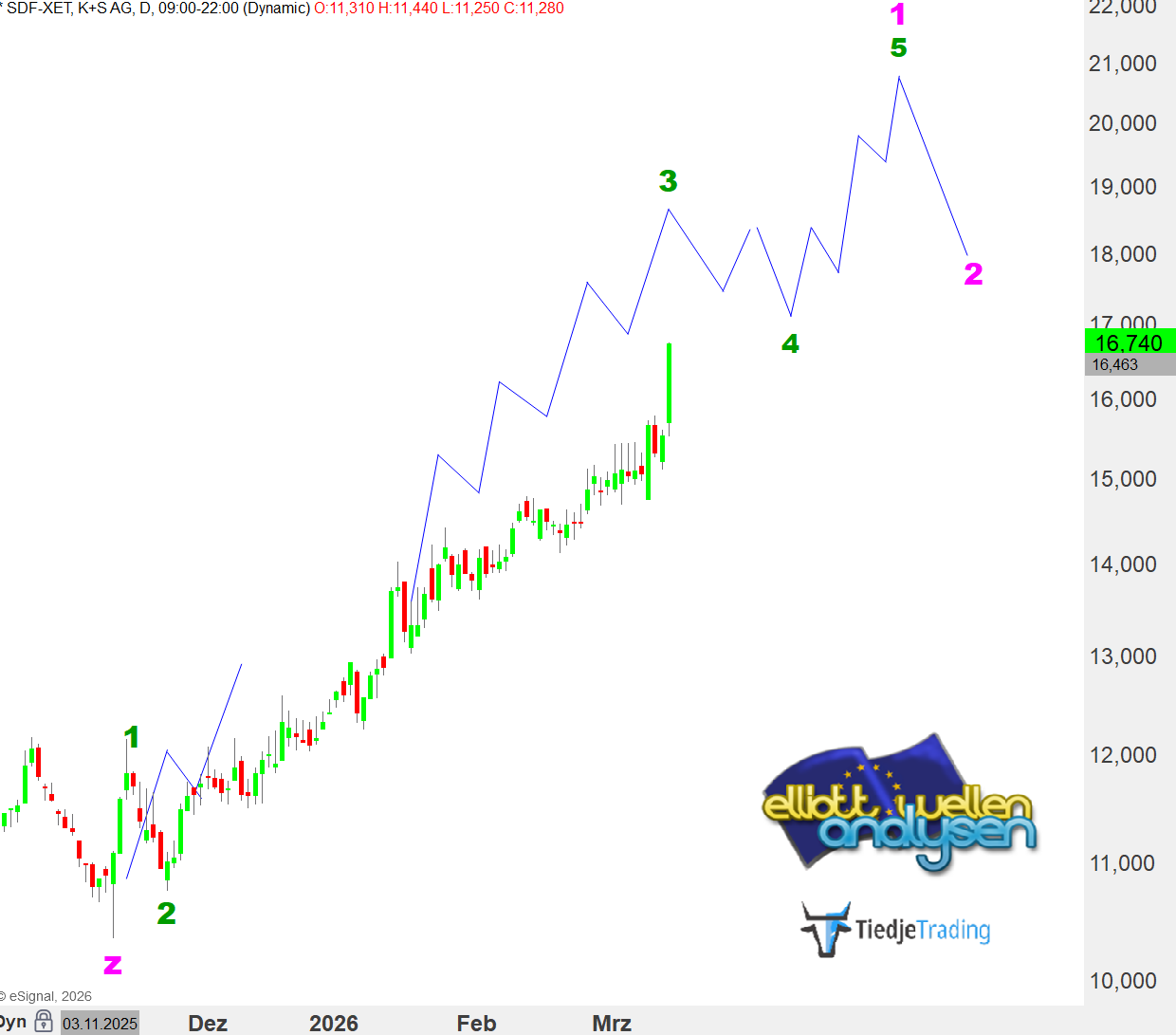Screen dimensions: 1176x1035
Task: Select the green wave 2 label near bottom
Action: [166, 913]
